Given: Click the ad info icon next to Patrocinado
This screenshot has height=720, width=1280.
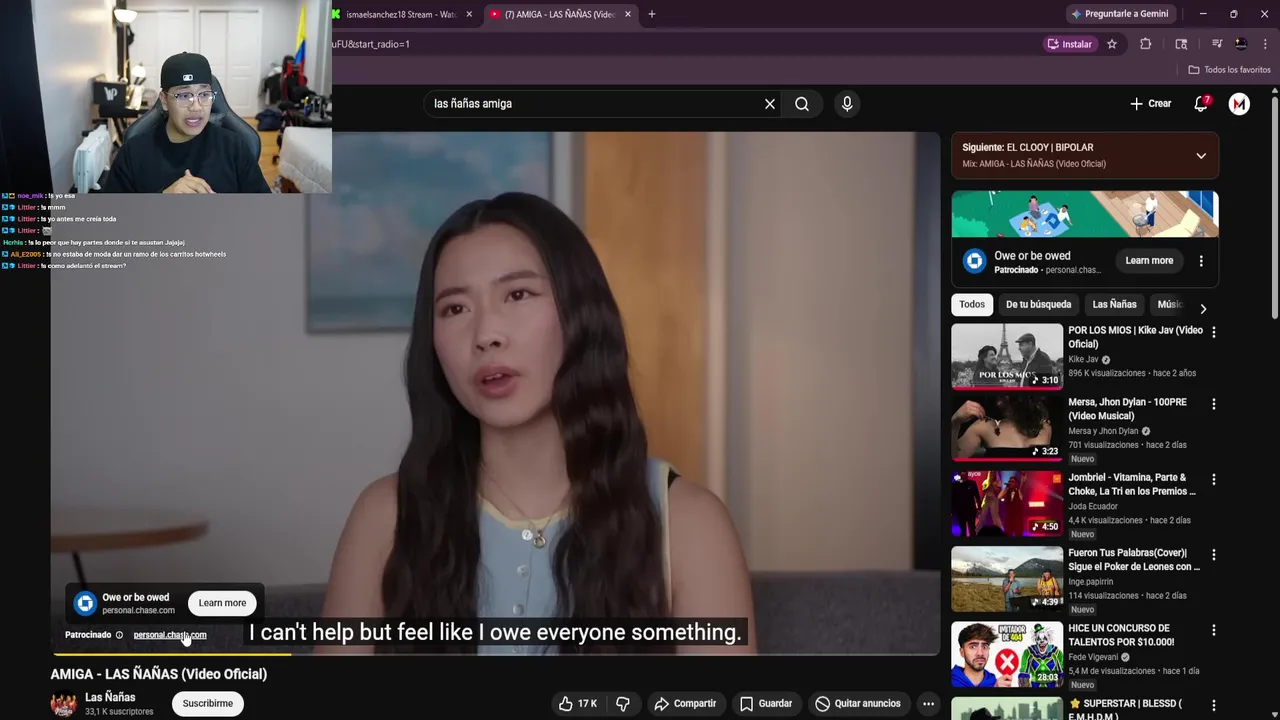Looking at the screenshot, I should [x=119, y=635].
